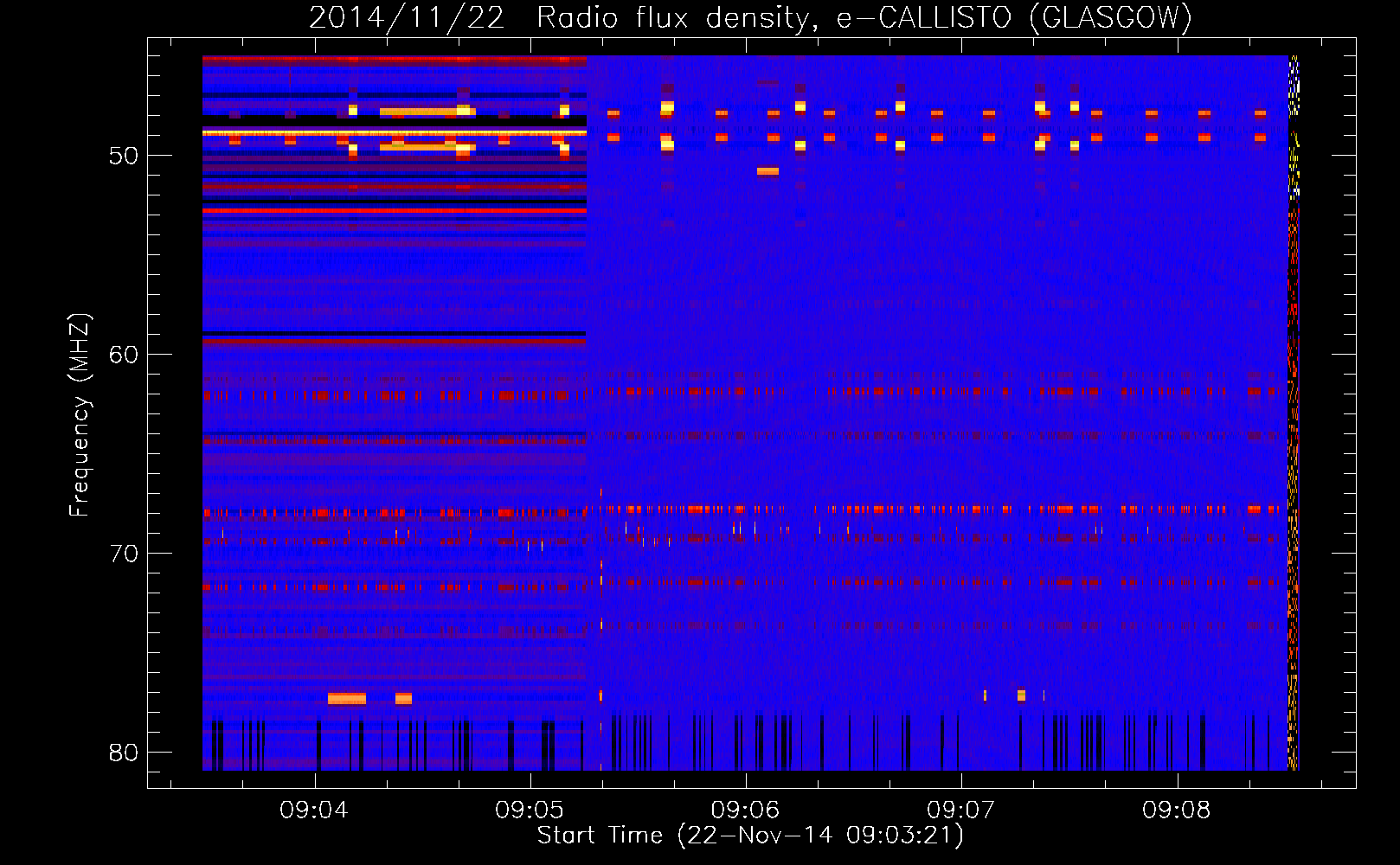
Task: Click the 60 frequency tick label
Action: point(124,355)
